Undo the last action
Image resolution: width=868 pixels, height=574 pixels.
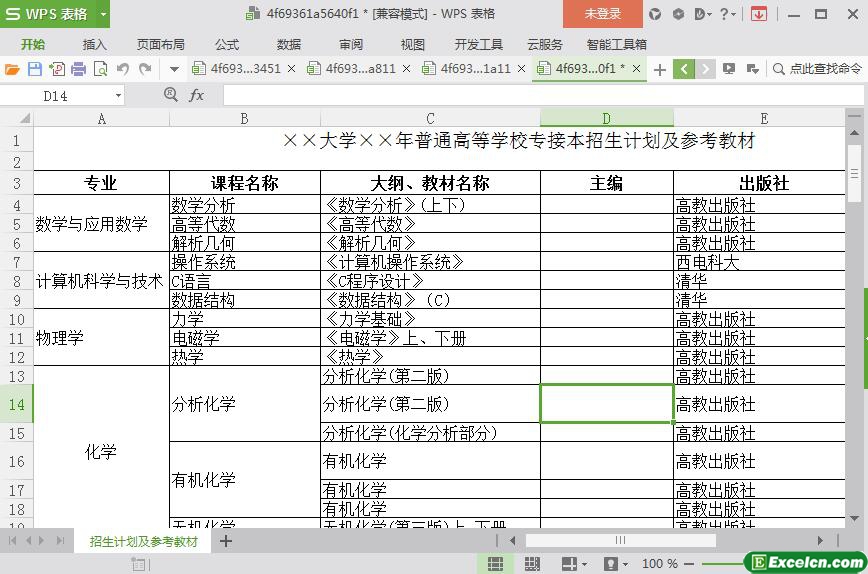coord(123,69)
